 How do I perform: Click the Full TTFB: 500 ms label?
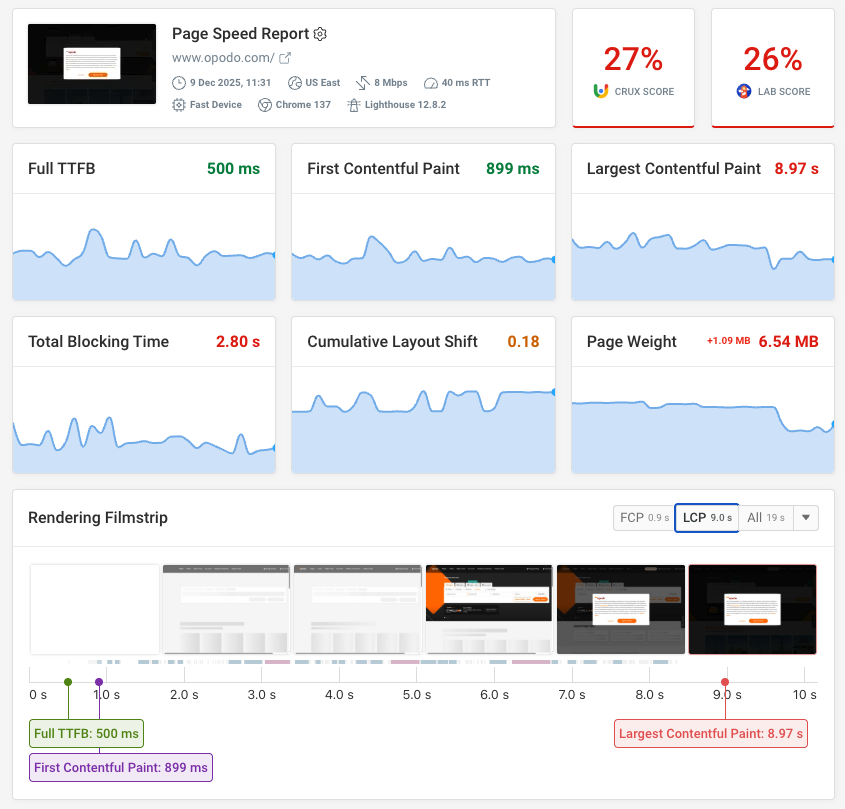pos(86,733)
